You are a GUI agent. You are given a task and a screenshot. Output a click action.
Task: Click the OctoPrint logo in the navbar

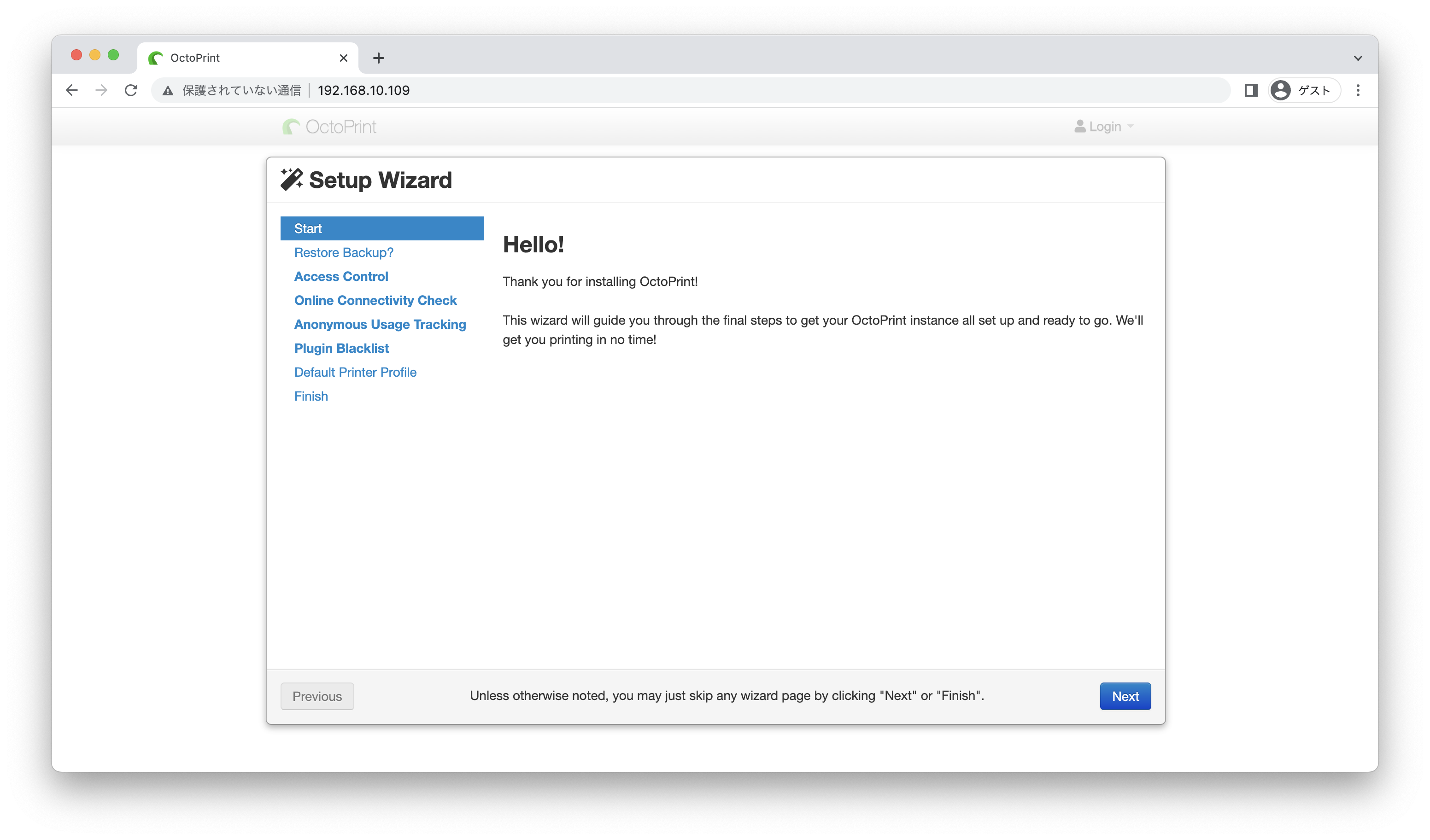(x=329, y=127)
